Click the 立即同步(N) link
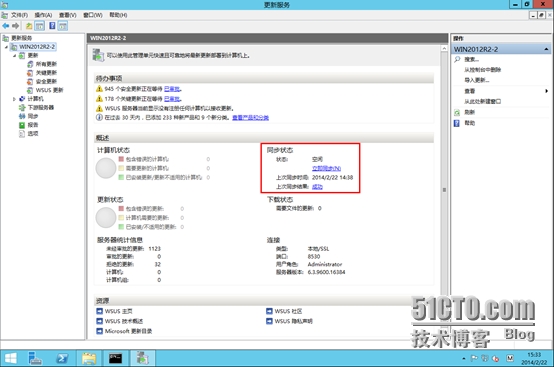Image resolution: width=554 pixels, height=367 pixels. 326,168
